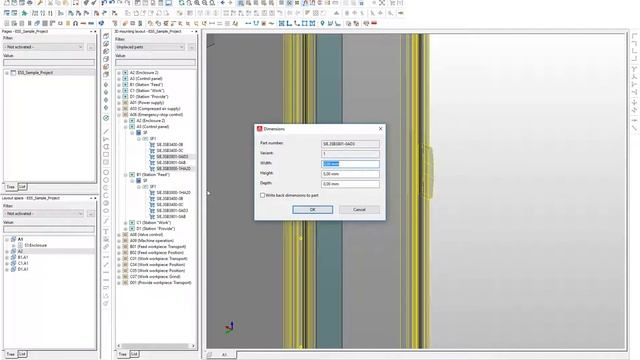Open the Layout space filter dropdown

pyautogui.click(x=44, y=213)
